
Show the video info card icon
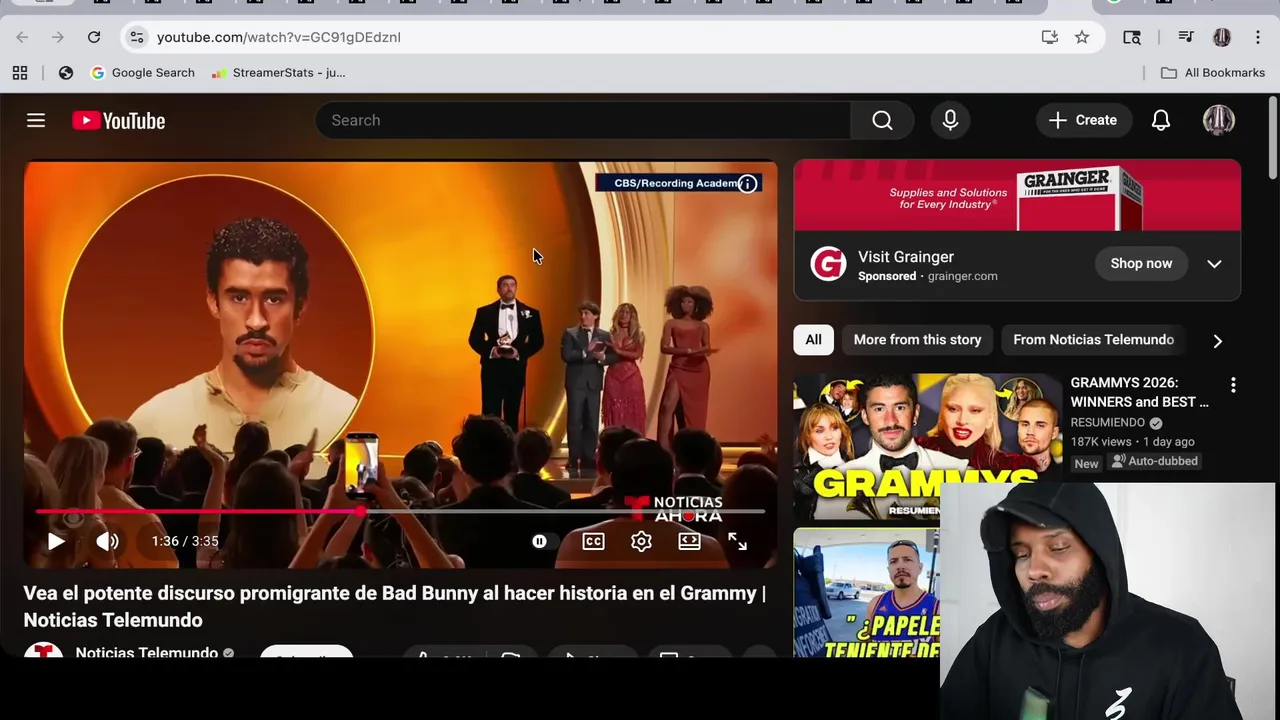(747, 183)
